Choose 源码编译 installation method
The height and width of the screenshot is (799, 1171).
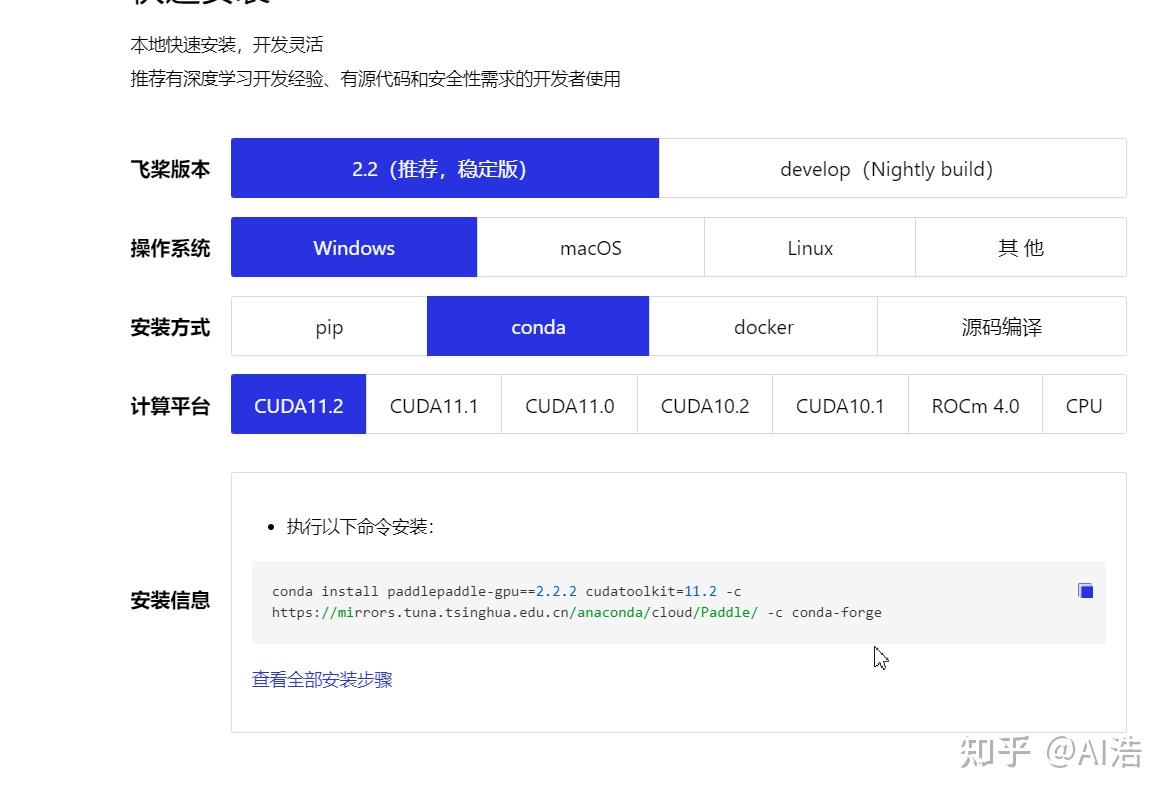tap(1000, 326)
